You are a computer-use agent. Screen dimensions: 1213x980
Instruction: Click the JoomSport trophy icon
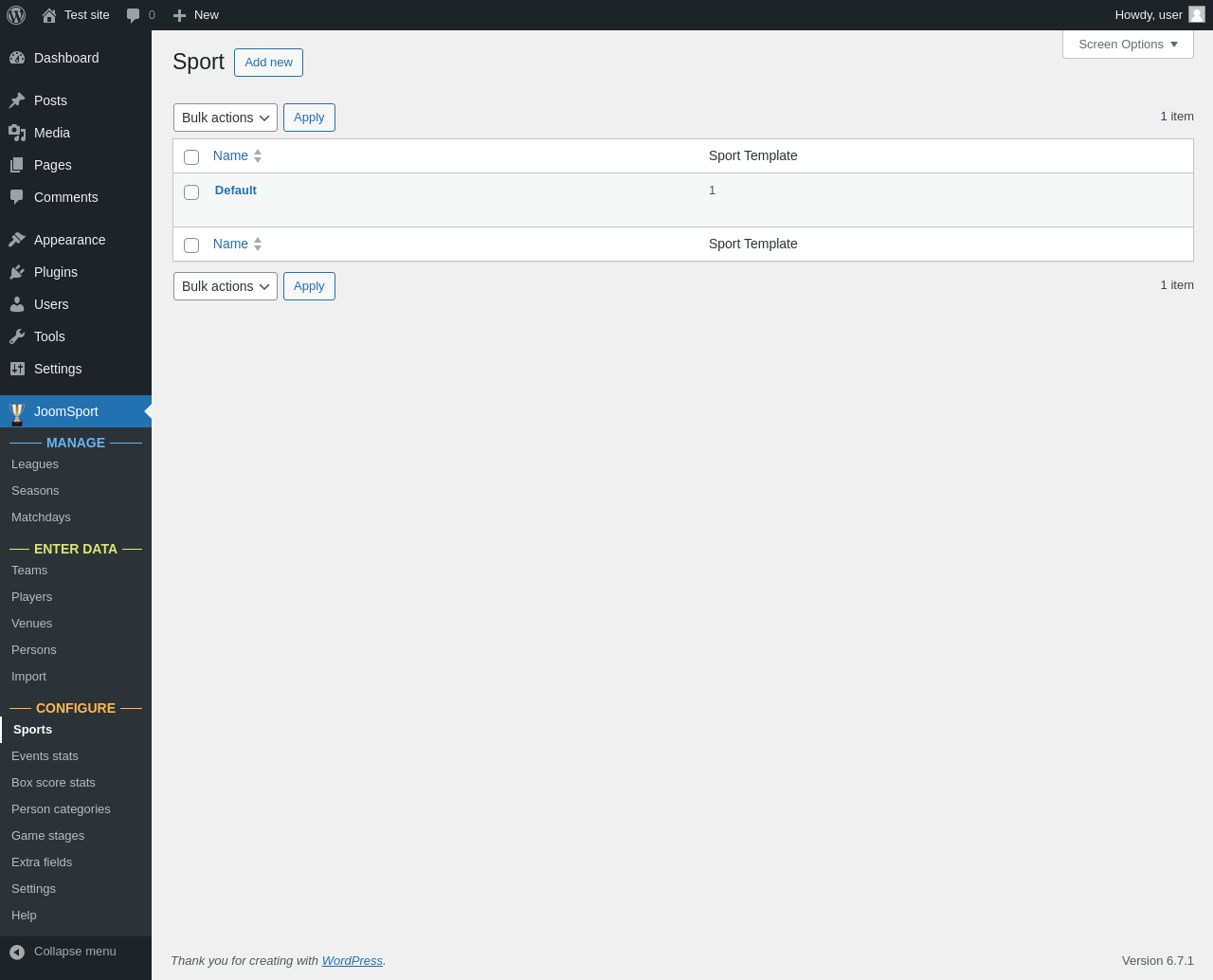tap(17, 414)
